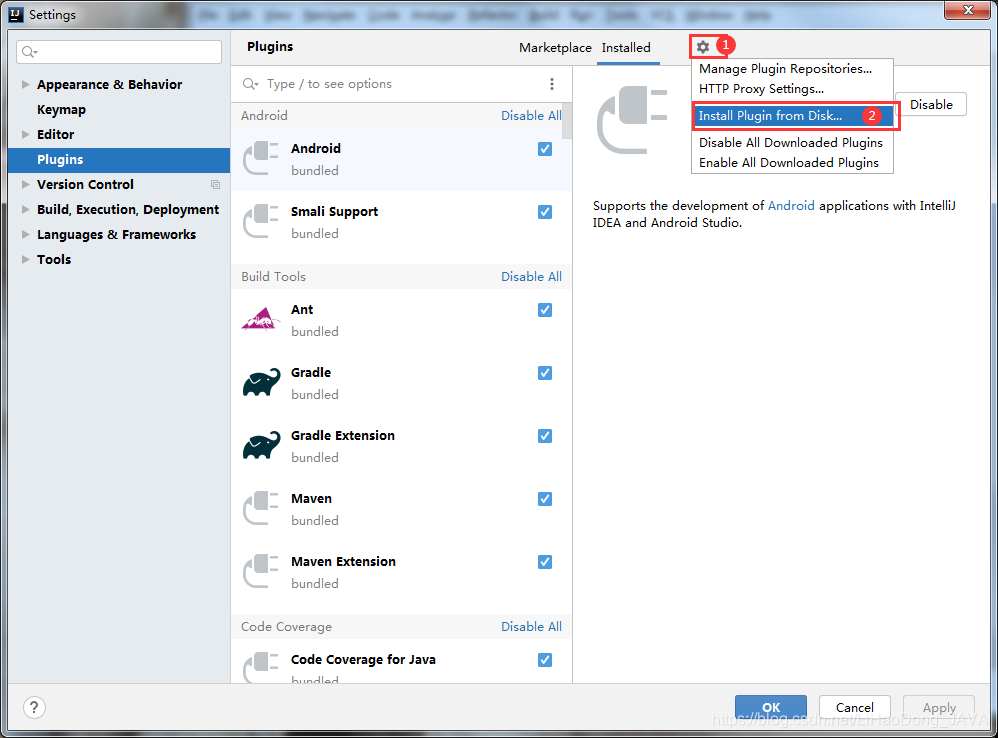Choose Disable All Downloaded Plugins
This screenshot has height=738, width=998.
point(791,143)
